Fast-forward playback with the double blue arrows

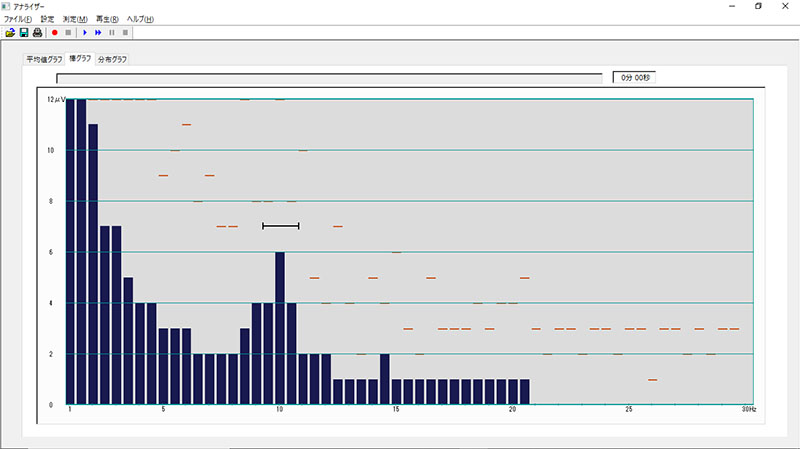(98, 33)
